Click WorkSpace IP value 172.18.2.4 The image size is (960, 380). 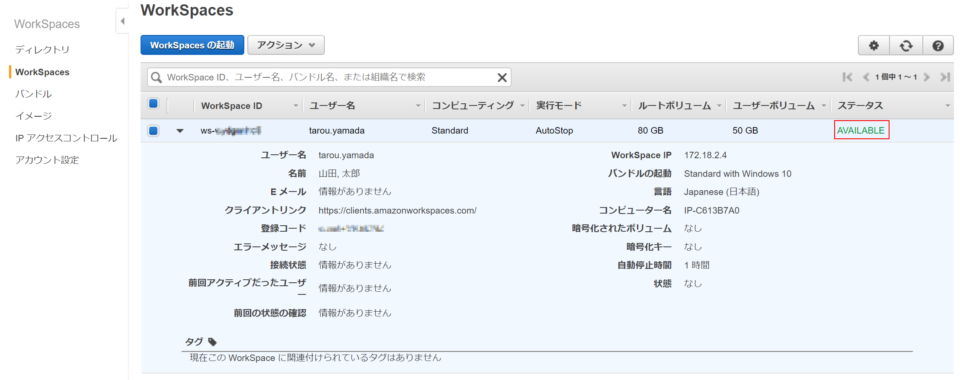(705, 155)
